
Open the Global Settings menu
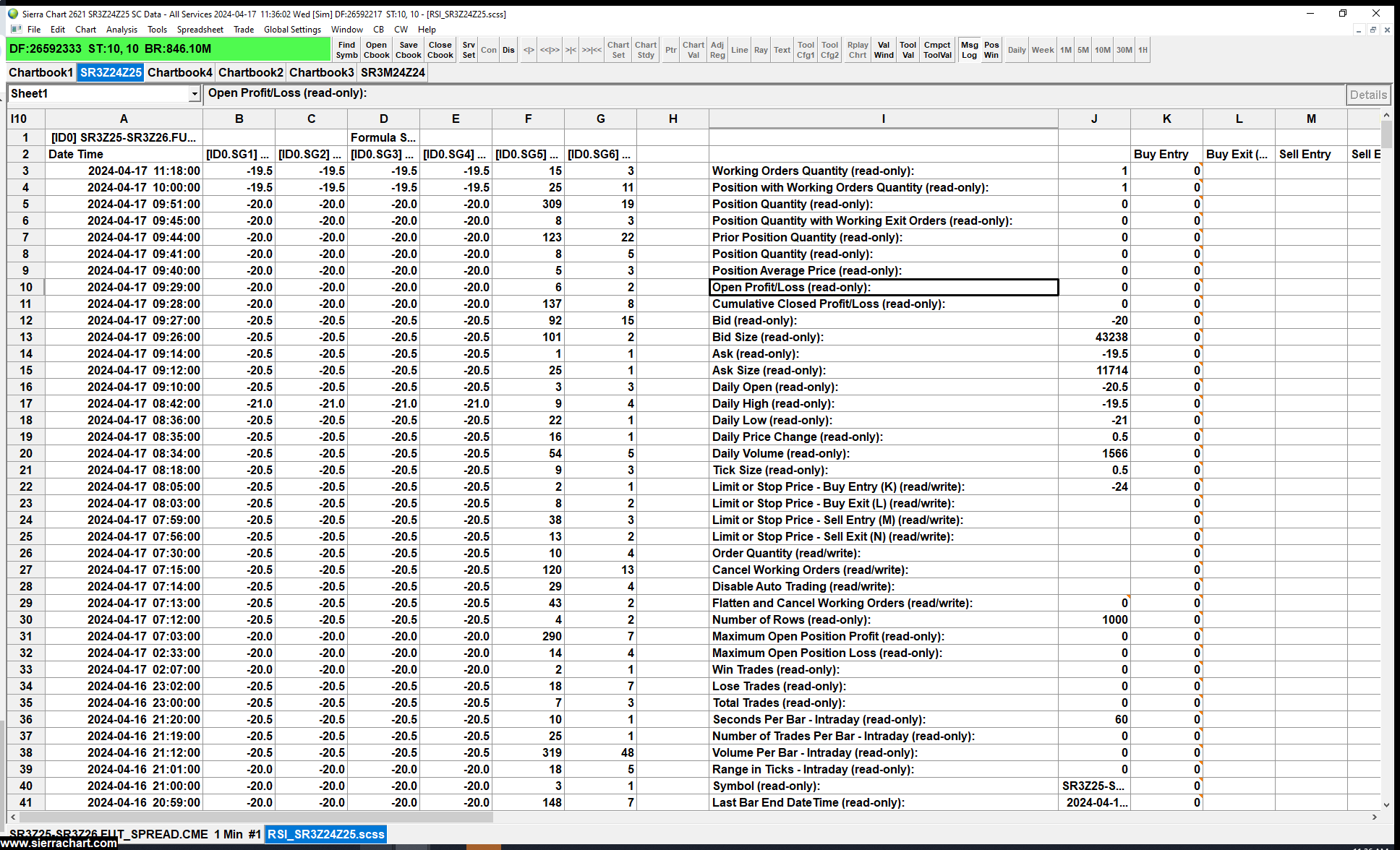tap(292, 30)
